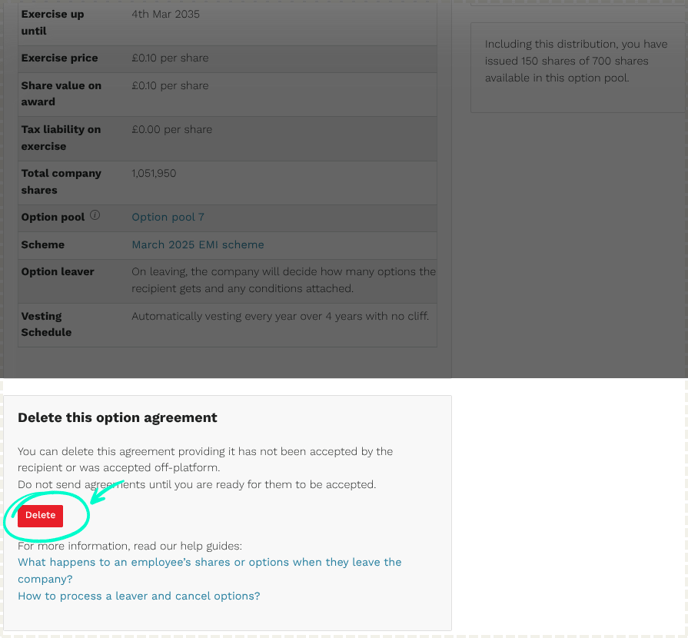Open the guide on employee's shares when leaving
The image size is (688, 638).
pyautogui.click(x=209, y=570)
